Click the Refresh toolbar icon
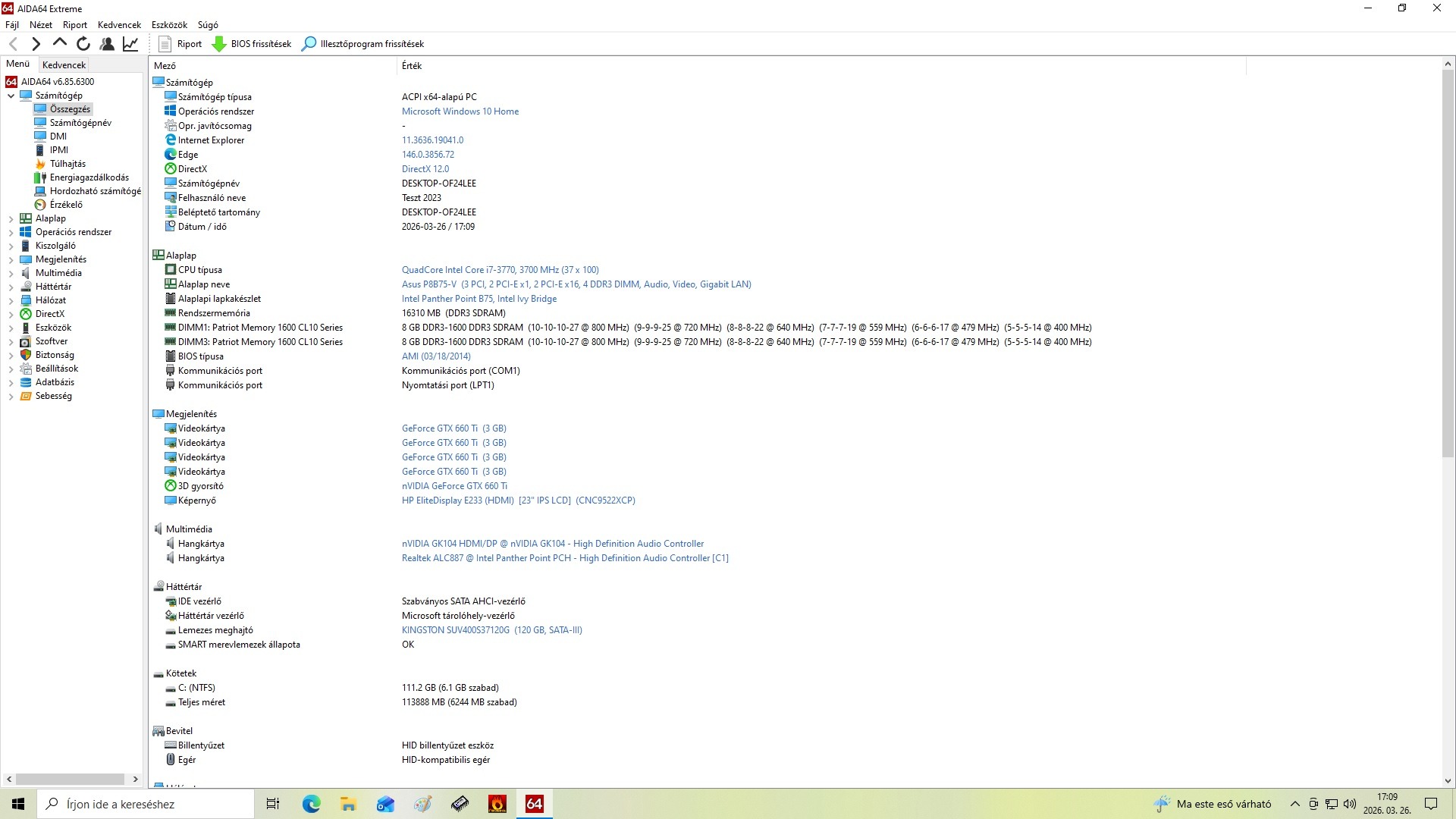The width and height of the screenshot is (1456, 819). pyautogui.click(x=83, y=44)
